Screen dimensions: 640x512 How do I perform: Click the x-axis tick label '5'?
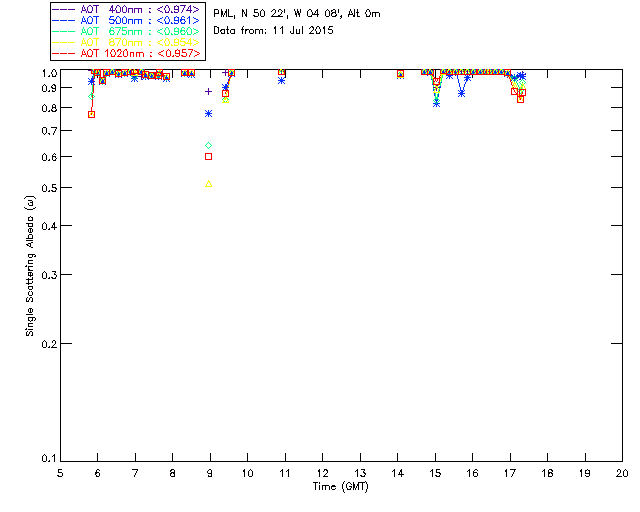pos(60,473)
